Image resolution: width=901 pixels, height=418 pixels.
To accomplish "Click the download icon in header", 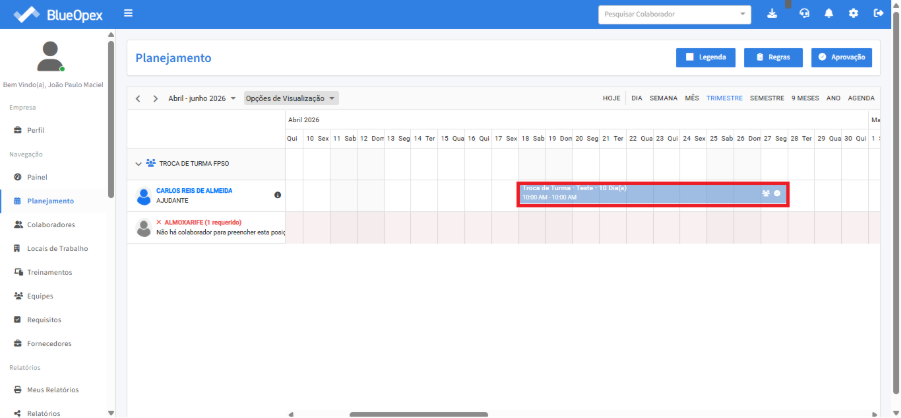I will pos(772,14).
